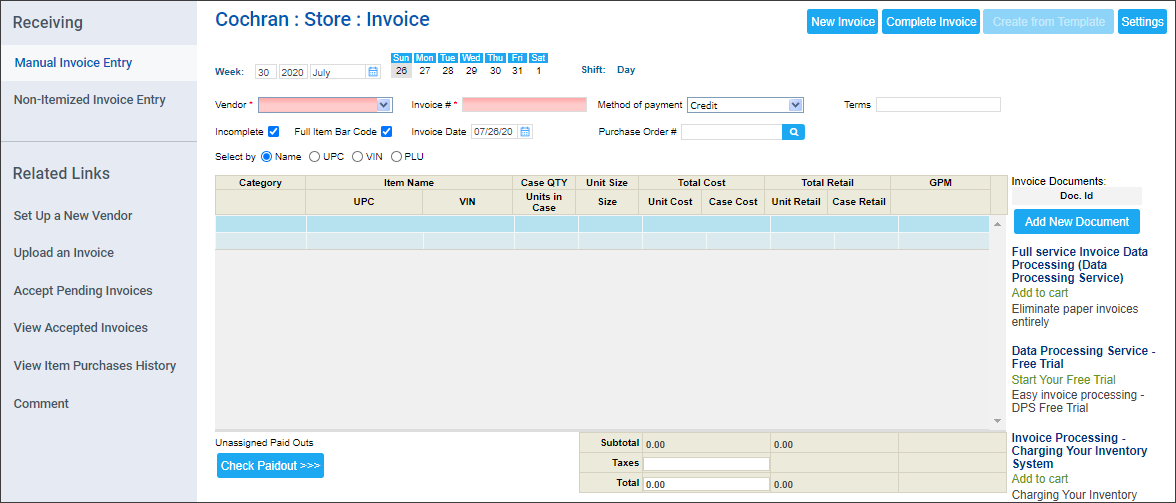The width and height of the screenshot is (1176, 503).
Task: Focus the Taxes input field
Action: point(706,464)
